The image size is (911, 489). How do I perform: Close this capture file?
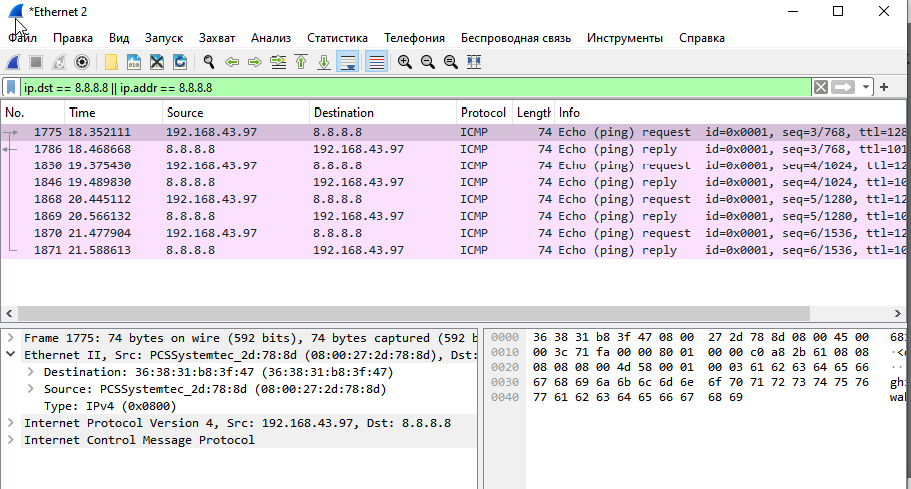pos(157,62)
